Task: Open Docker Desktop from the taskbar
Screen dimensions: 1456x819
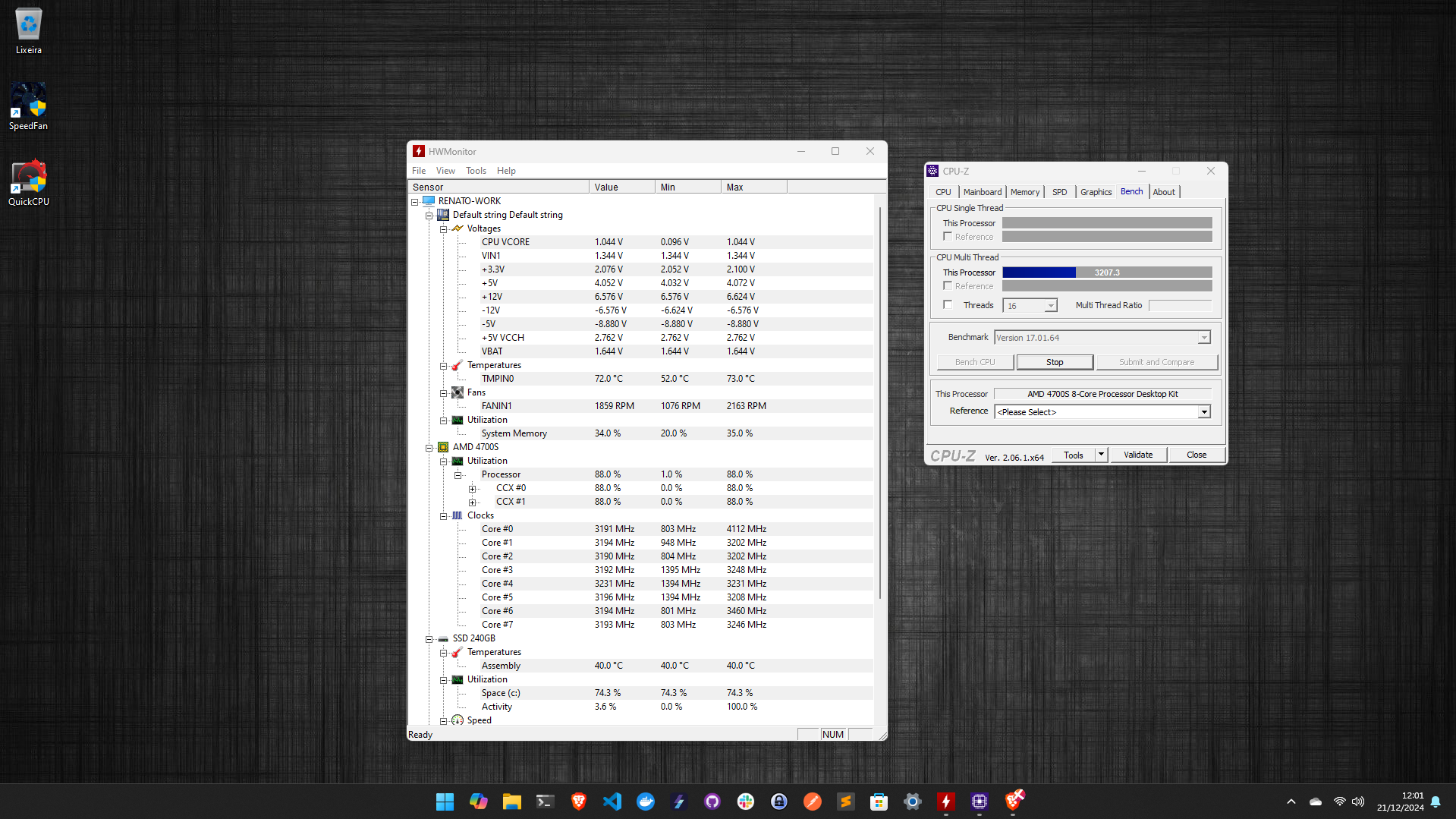Action: [x=646, y=802]
